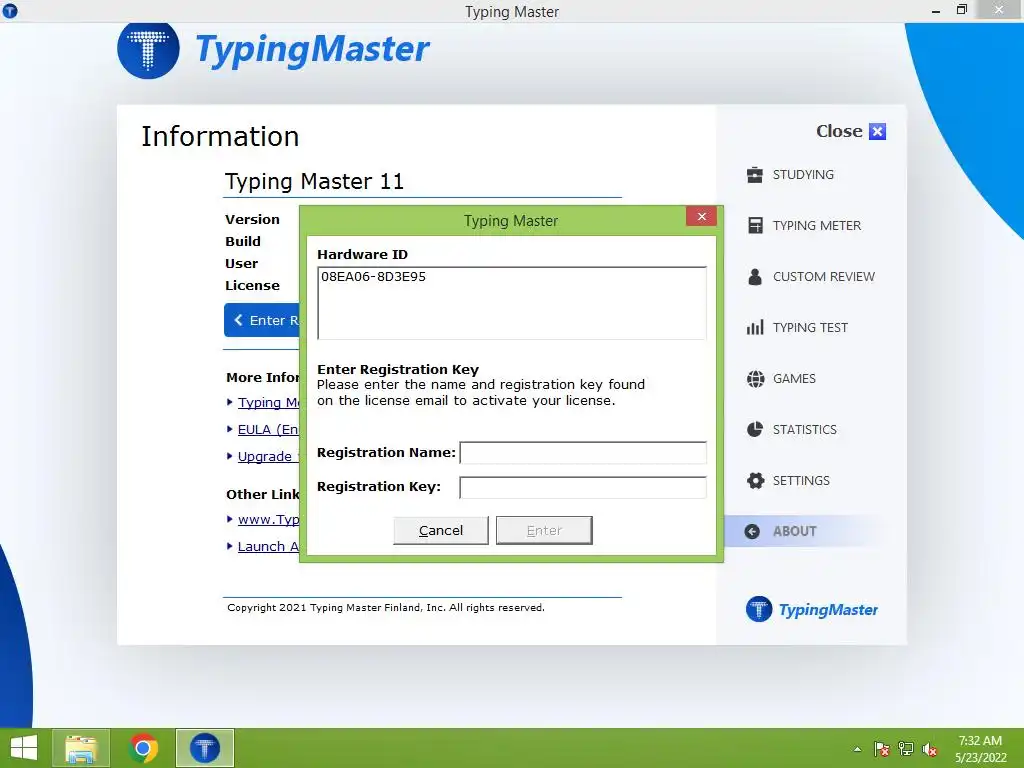Focus the Registration Name field
1024x768 pixels.
(583, 453)
